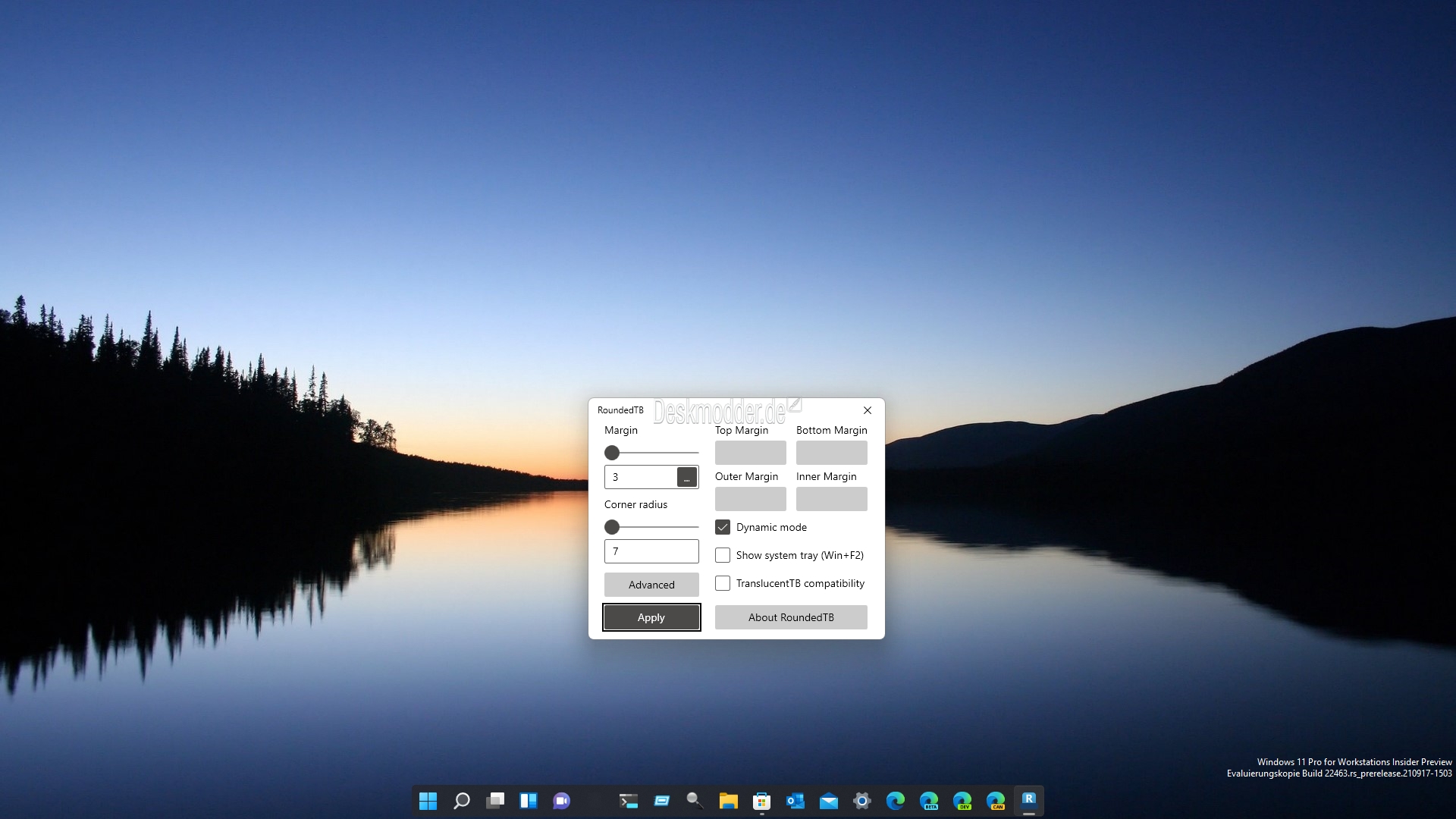The image size is (1456, 819).
Task: Open Edge Beta browser icon
Action: [928, 801]
